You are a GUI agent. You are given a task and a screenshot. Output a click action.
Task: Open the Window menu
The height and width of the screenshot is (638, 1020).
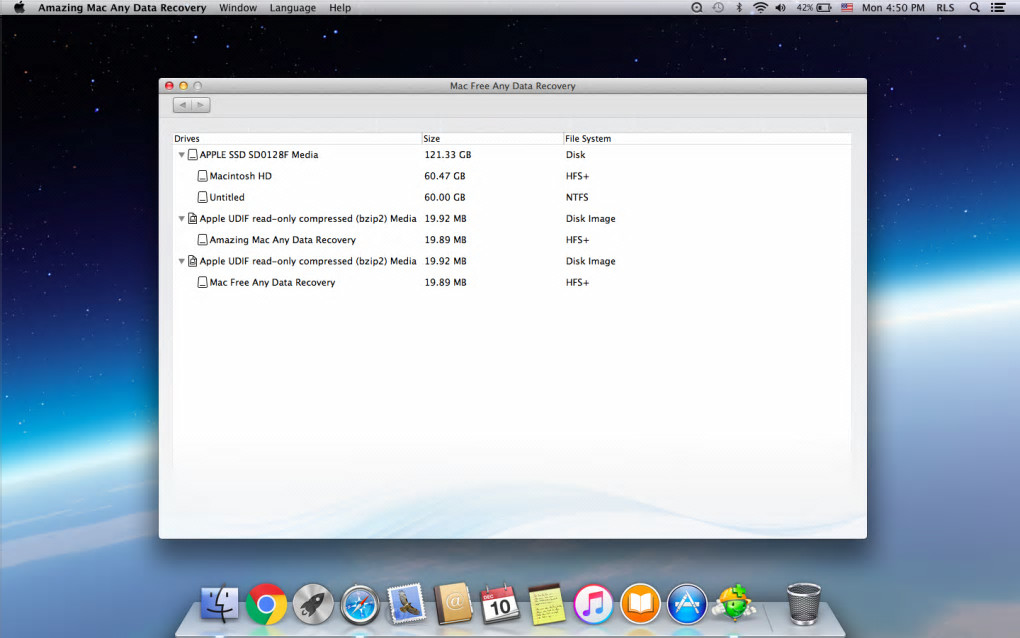tap(237, 8)
